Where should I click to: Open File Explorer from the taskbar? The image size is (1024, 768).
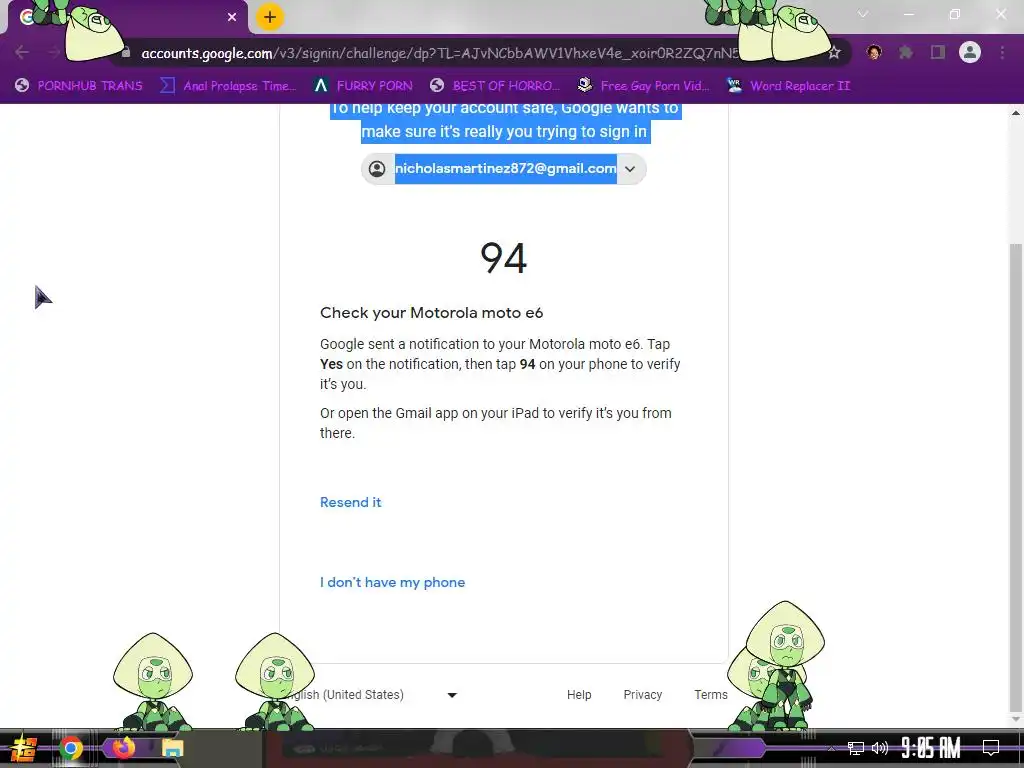click(172, 748)
